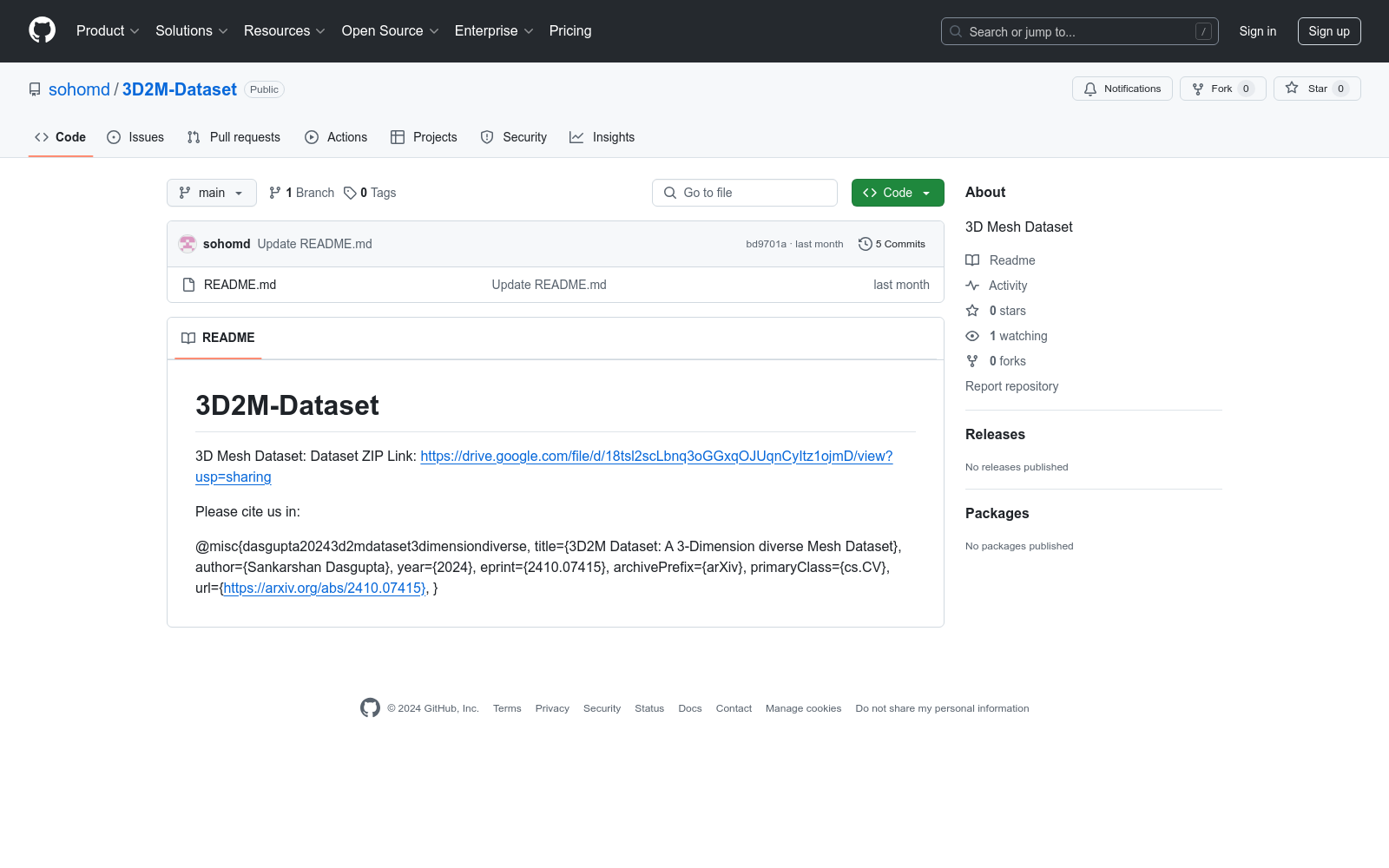Open commit bd9701a
The height and width of the screenshot is (868, 1389).
(x=766, y=244)
